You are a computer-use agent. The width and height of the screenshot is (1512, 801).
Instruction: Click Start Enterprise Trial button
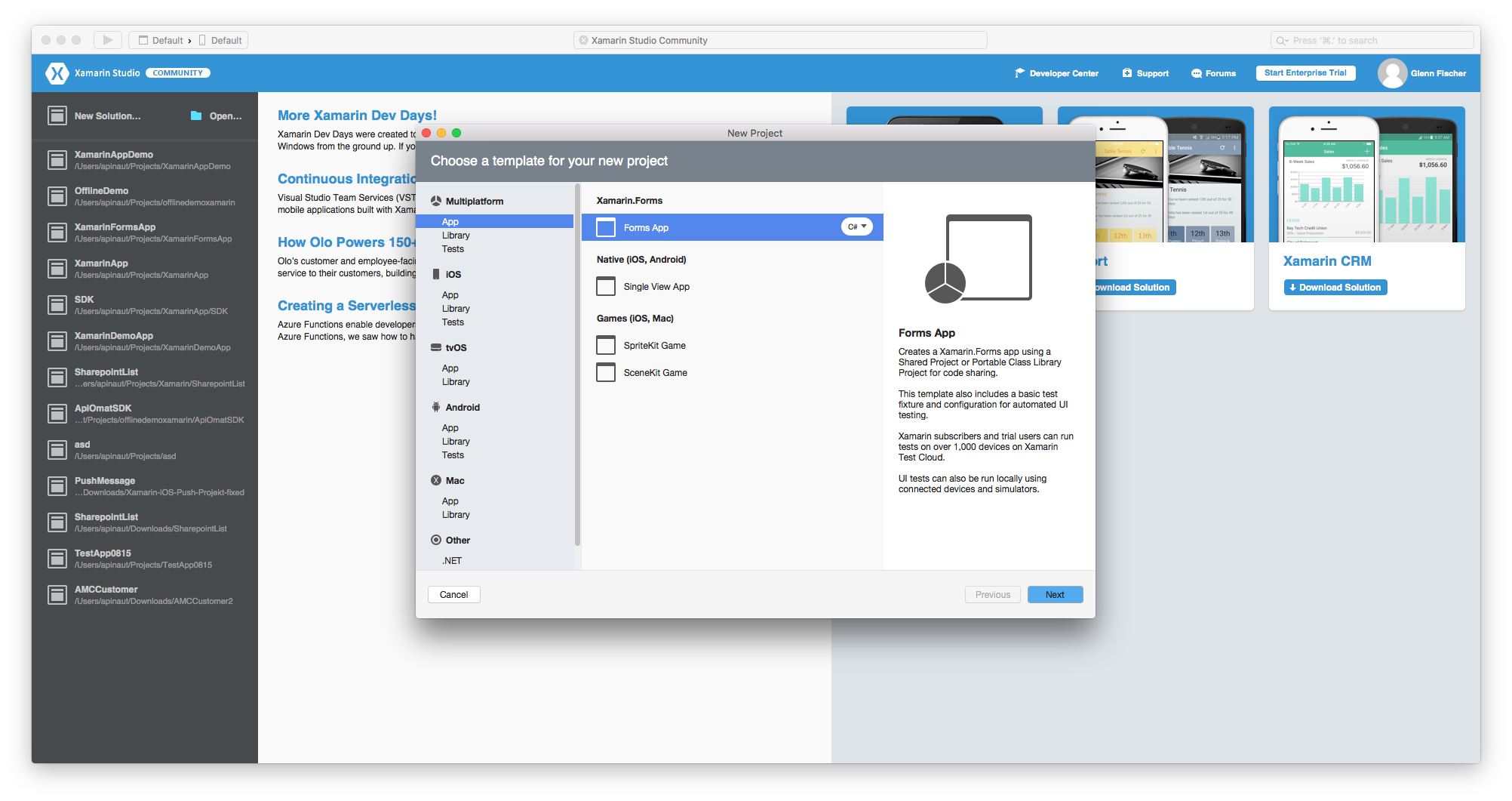tap(1305, 73)
